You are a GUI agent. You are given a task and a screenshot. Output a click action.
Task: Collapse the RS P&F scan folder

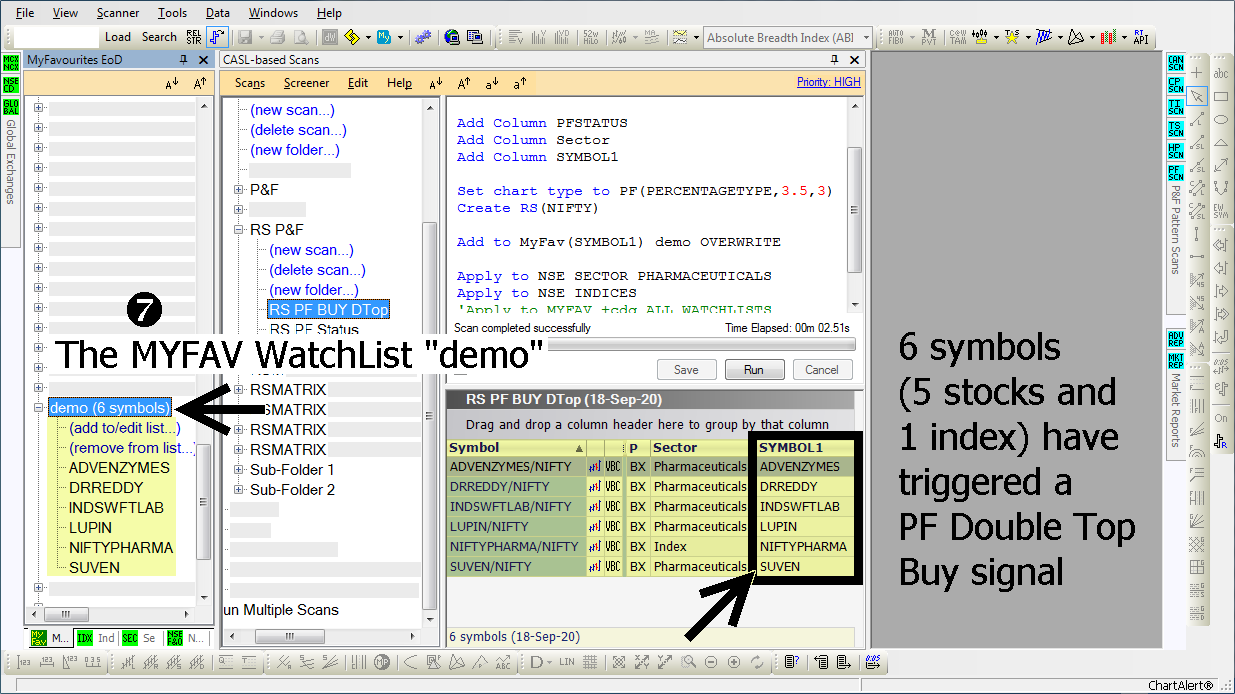(x=239, y=230)
